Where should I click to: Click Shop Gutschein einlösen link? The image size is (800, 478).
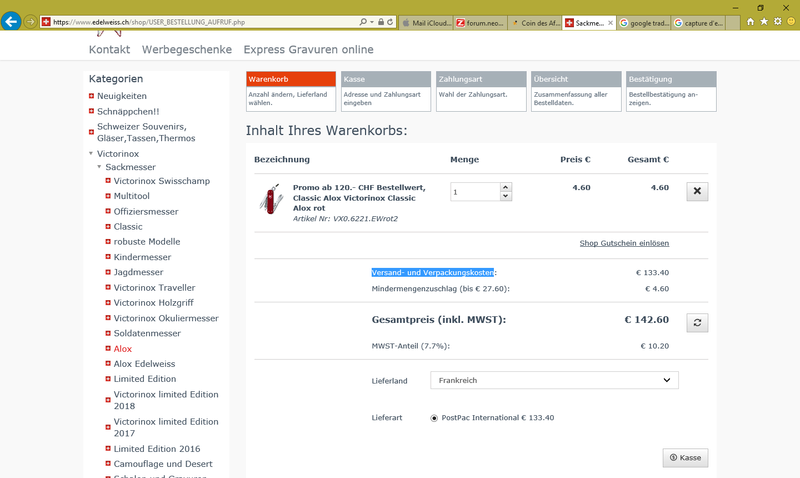[x=624, y=243]
